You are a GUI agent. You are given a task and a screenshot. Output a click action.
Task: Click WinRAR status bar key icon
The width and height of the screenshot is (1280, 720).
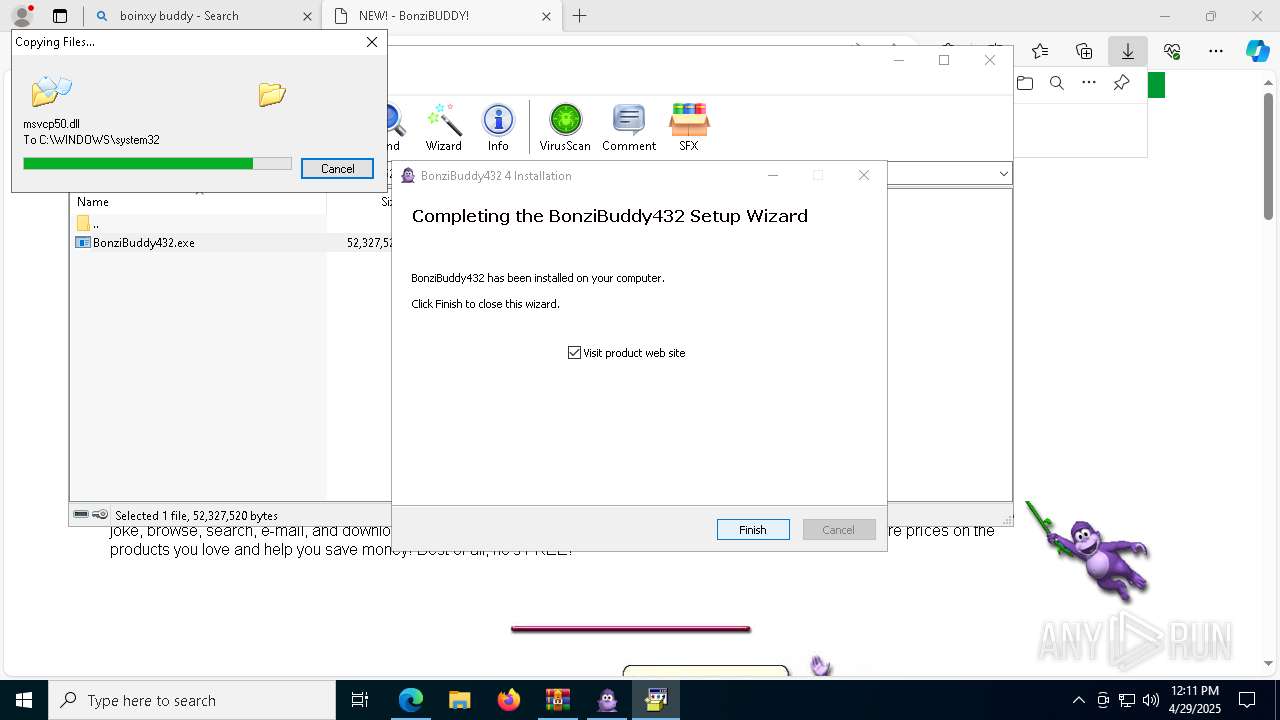pyautogui.click(x=100, y=515)
